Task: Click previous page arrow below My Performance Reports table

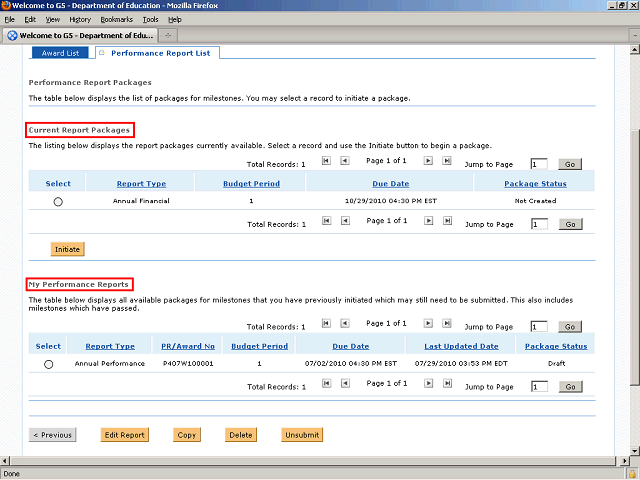Action: 345,384
